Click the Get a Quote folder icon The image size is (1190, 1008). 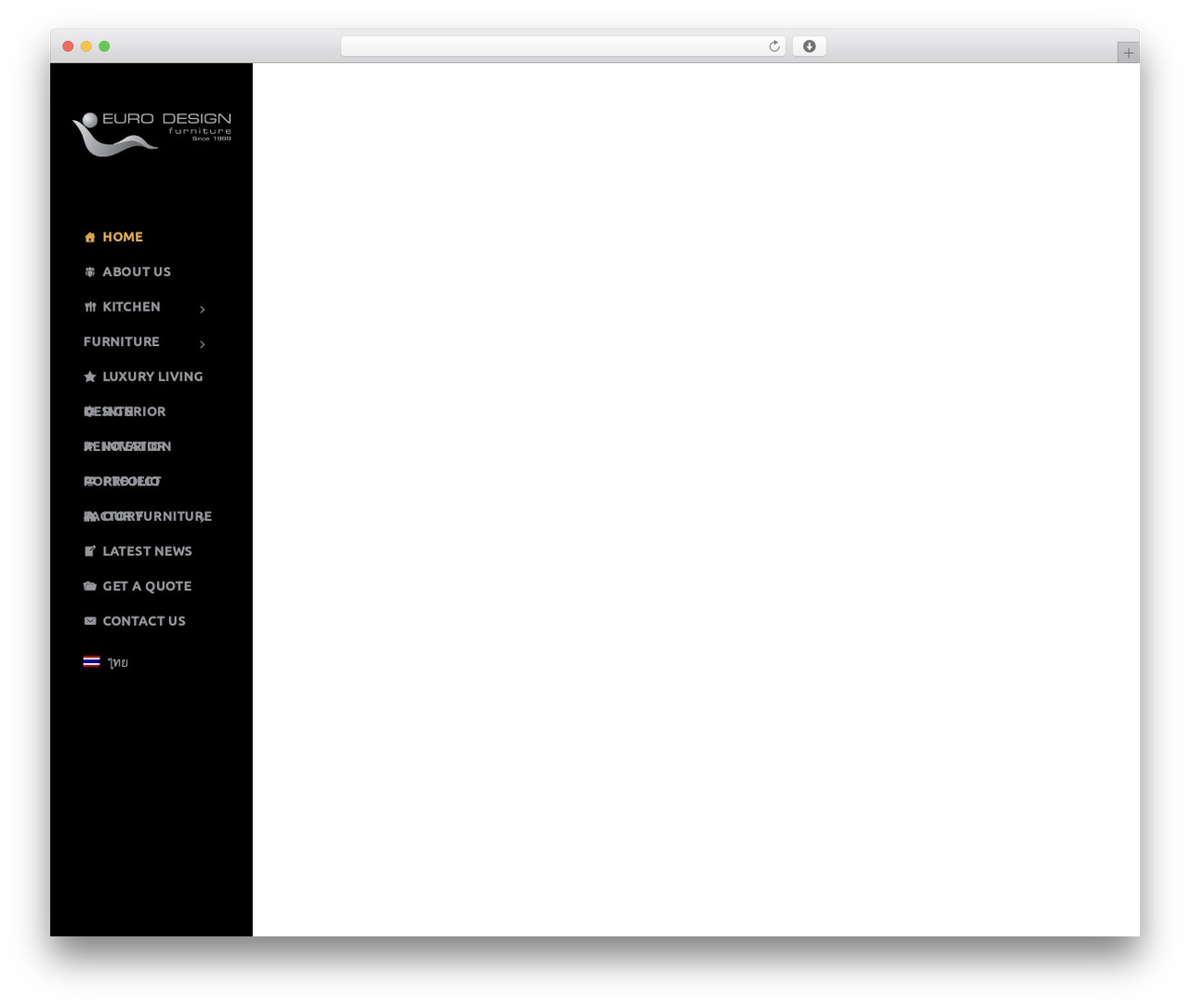pos(90,586)
